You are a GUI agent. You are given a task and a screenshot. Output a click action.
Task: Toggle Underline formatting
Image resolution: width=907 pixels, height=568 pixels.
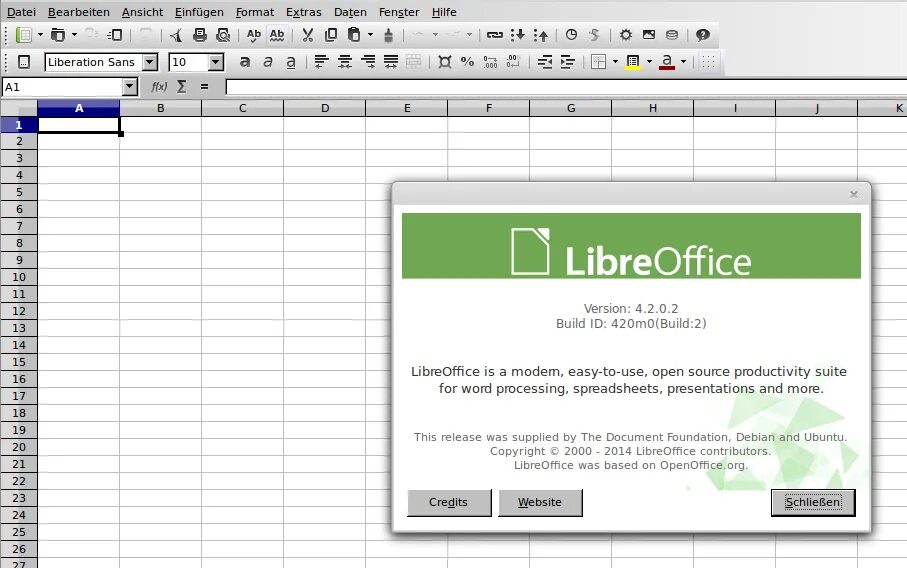click(291, 62)
